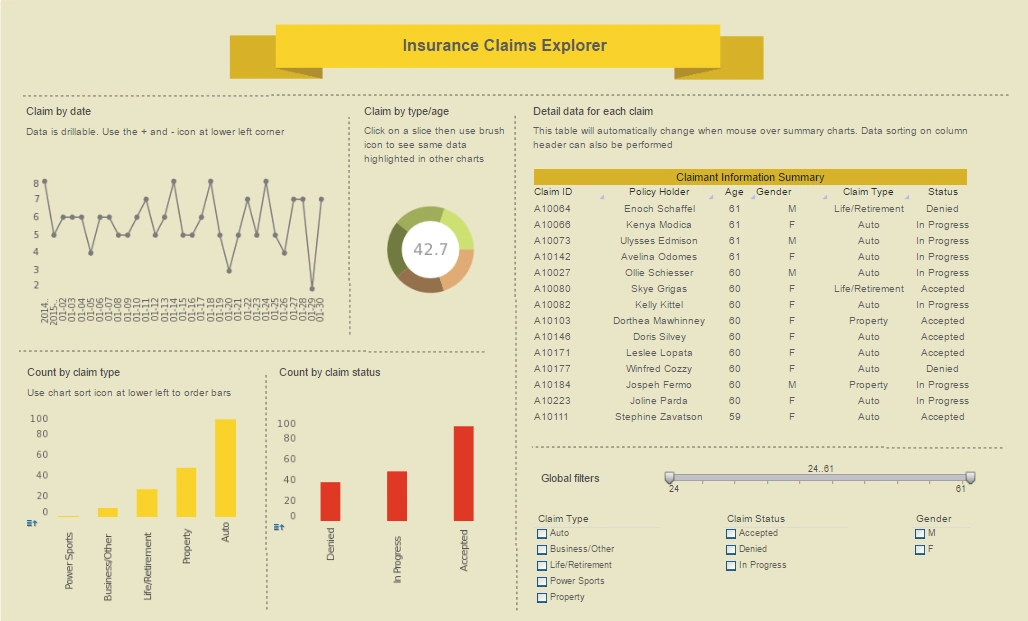The image size is (1028, 621).
Task: Sort the table by the Claim Type column arrow
Action: [905, 198]
